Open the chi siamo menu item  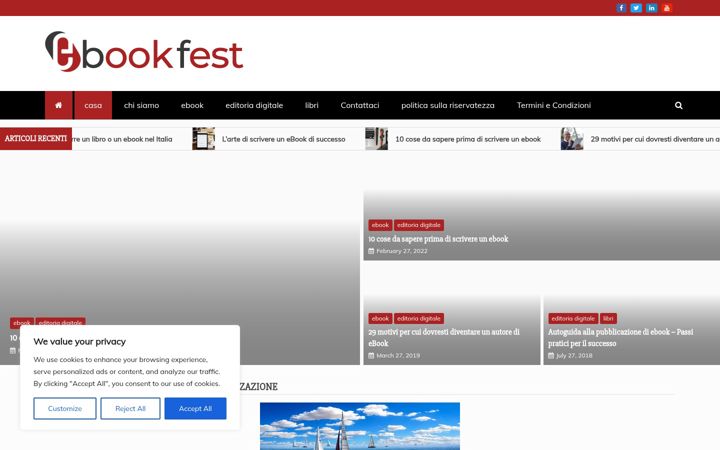141,105
